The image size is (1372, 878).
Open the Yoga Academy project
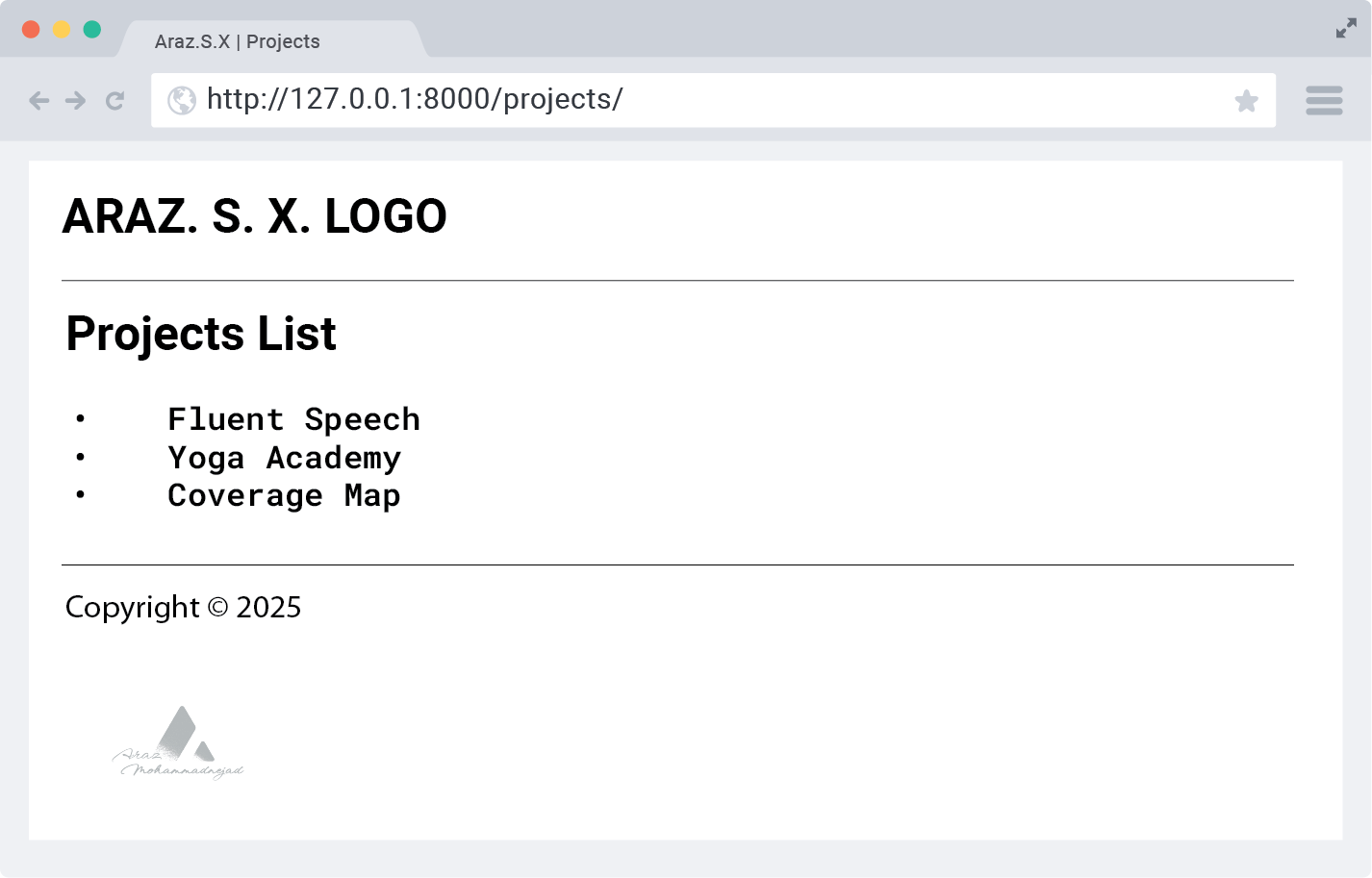(284, 458)
